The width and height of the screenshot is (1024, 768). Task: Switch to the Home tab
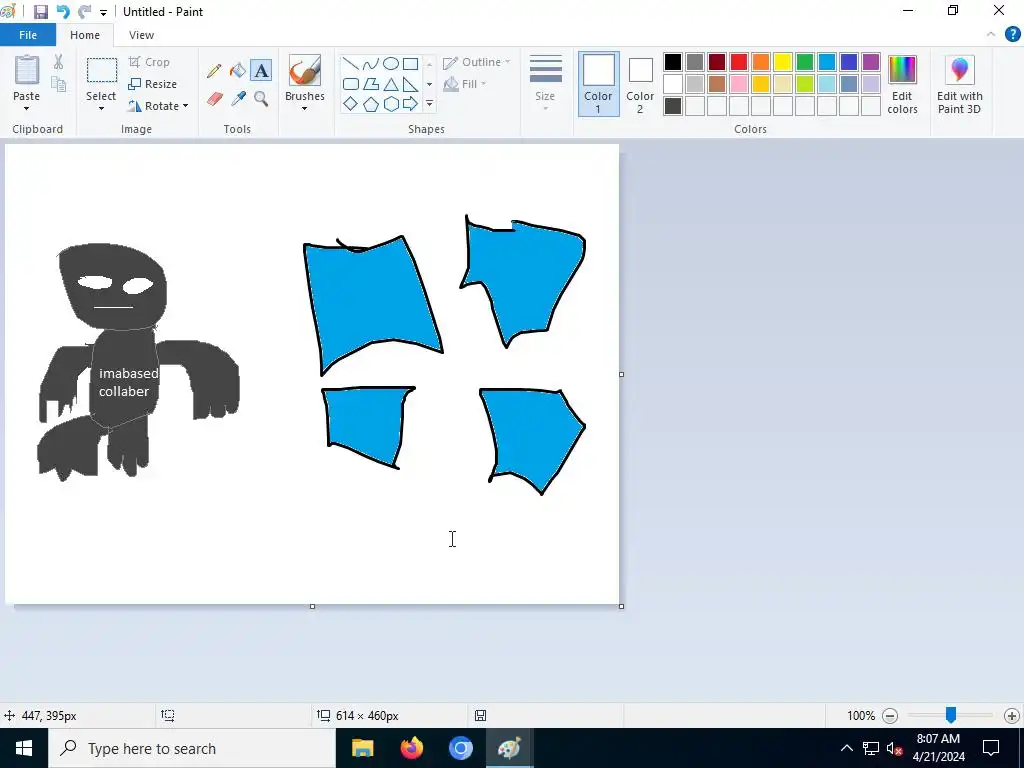click(85, 35)
